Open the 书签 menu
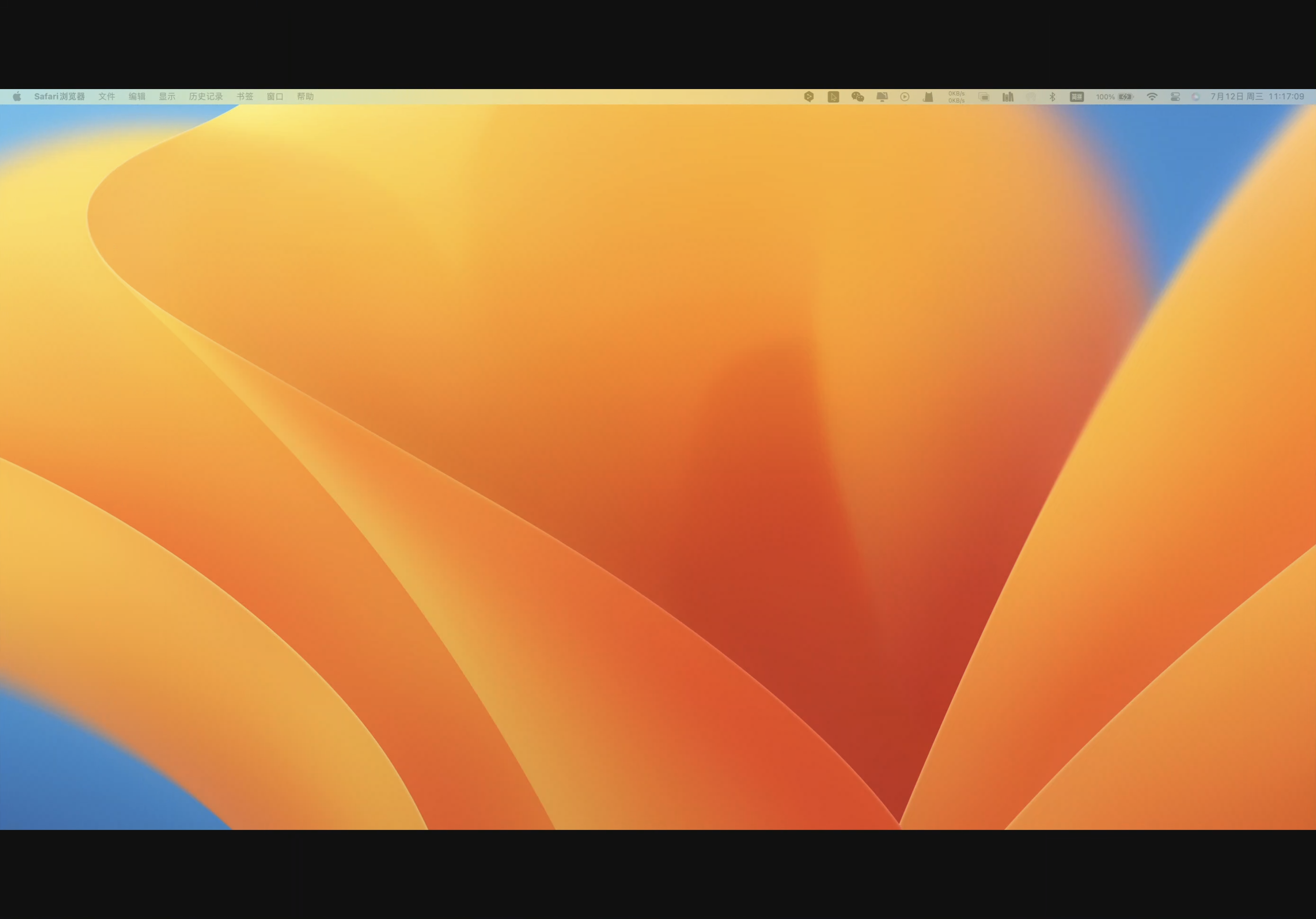1316x919 pixels. click(x=245, y=96)
